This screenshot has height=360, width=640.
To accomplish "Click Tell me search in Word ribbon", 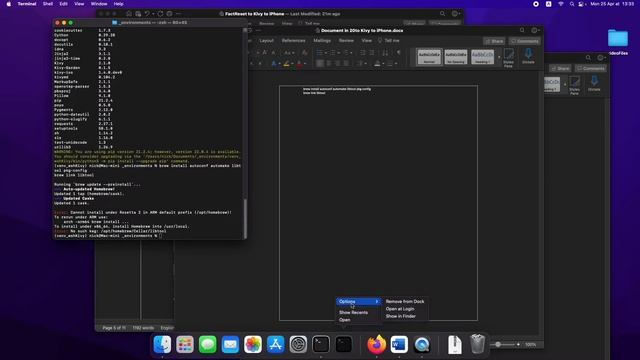I will pos(389,41).
